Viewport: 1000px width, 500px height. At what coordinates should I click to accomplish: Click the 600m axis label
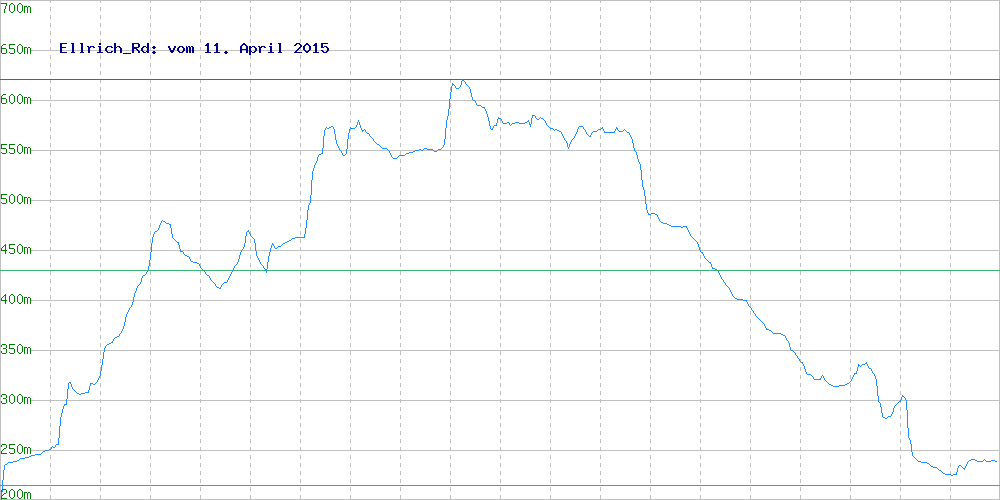(x=17, y=100)
